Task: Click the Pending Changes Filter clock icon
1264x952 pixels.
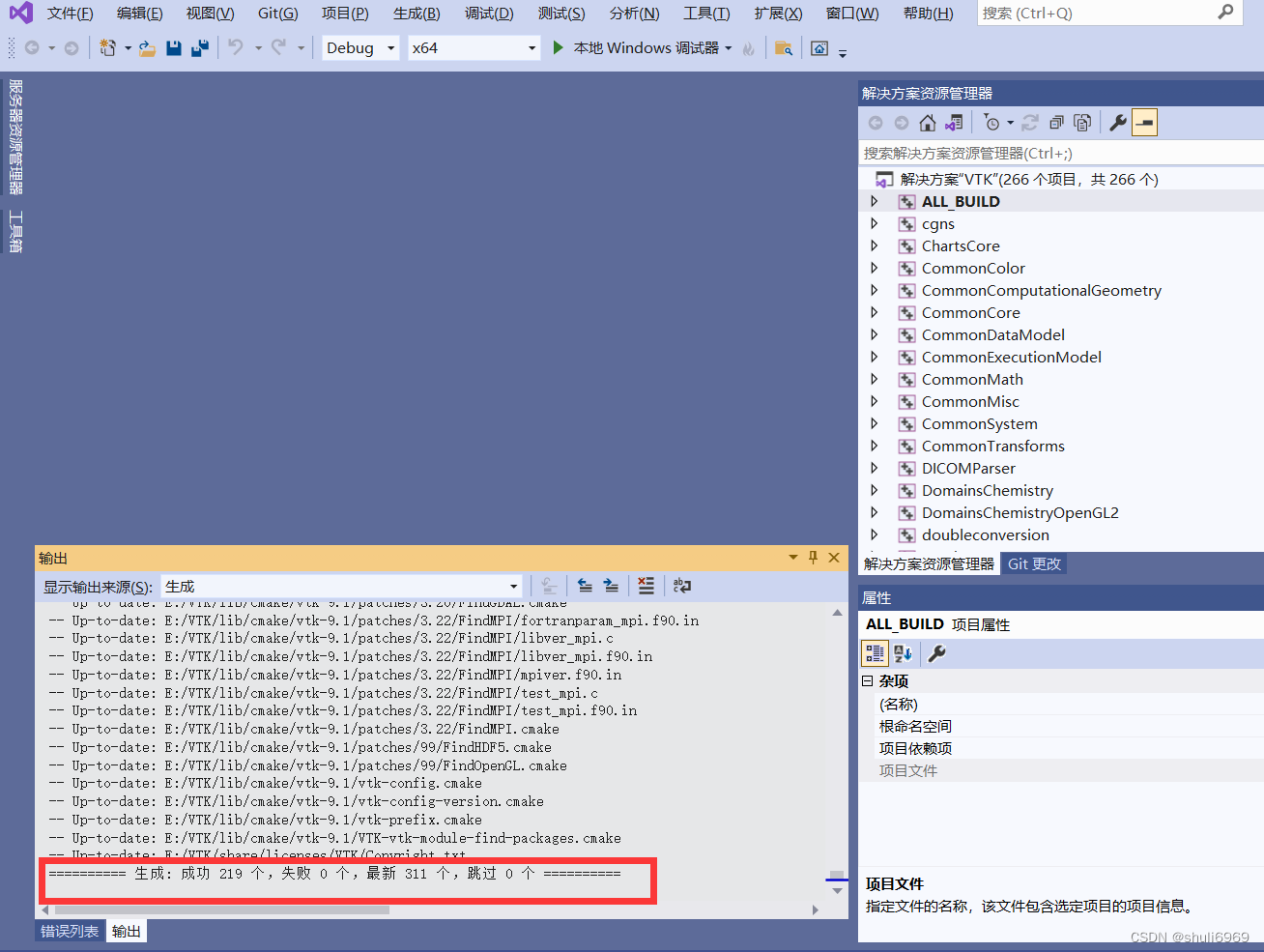Action: pos(991,123)
